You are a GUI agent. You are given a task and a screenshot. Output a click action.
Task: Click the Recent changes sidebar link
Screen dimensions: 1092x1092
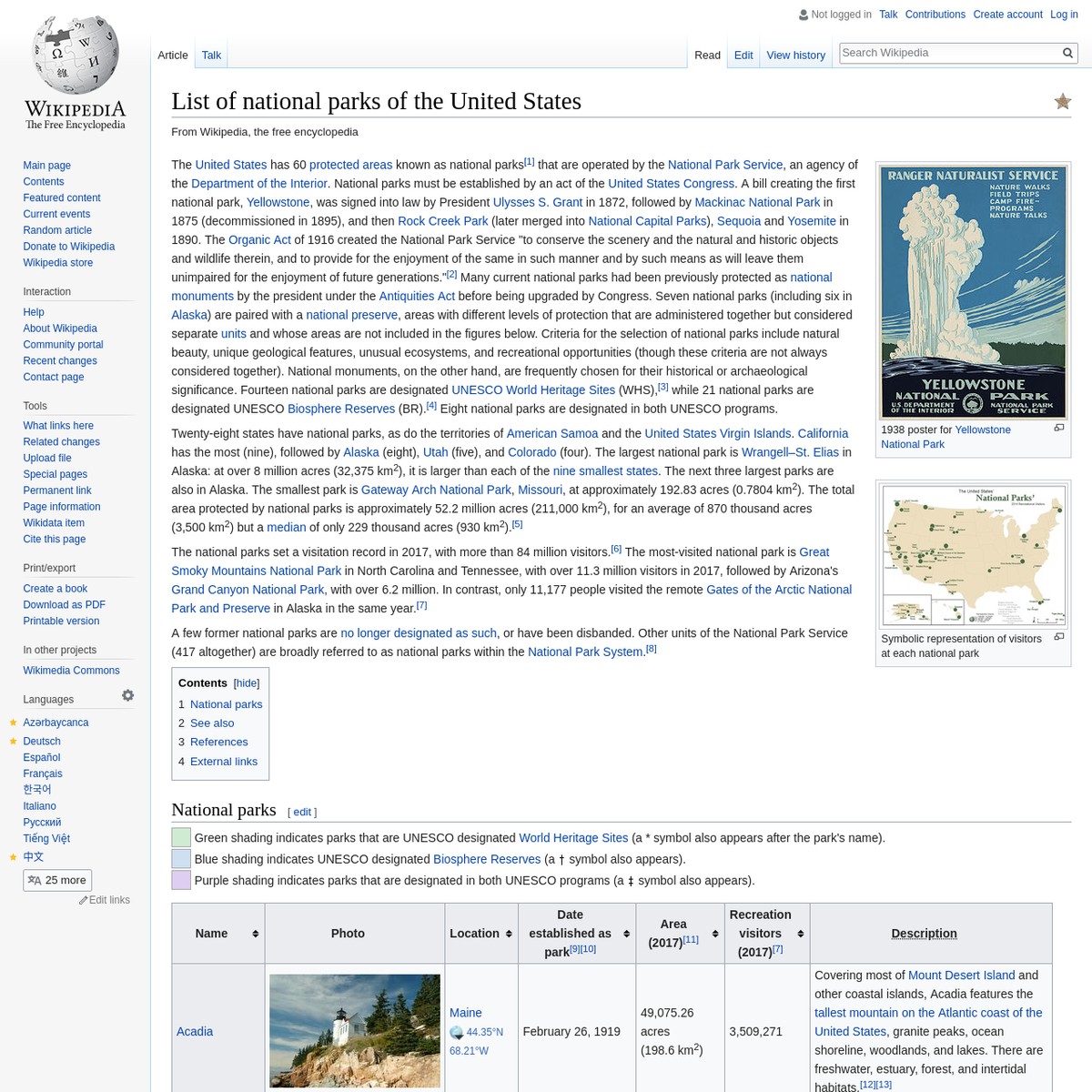tap(60, 361)
